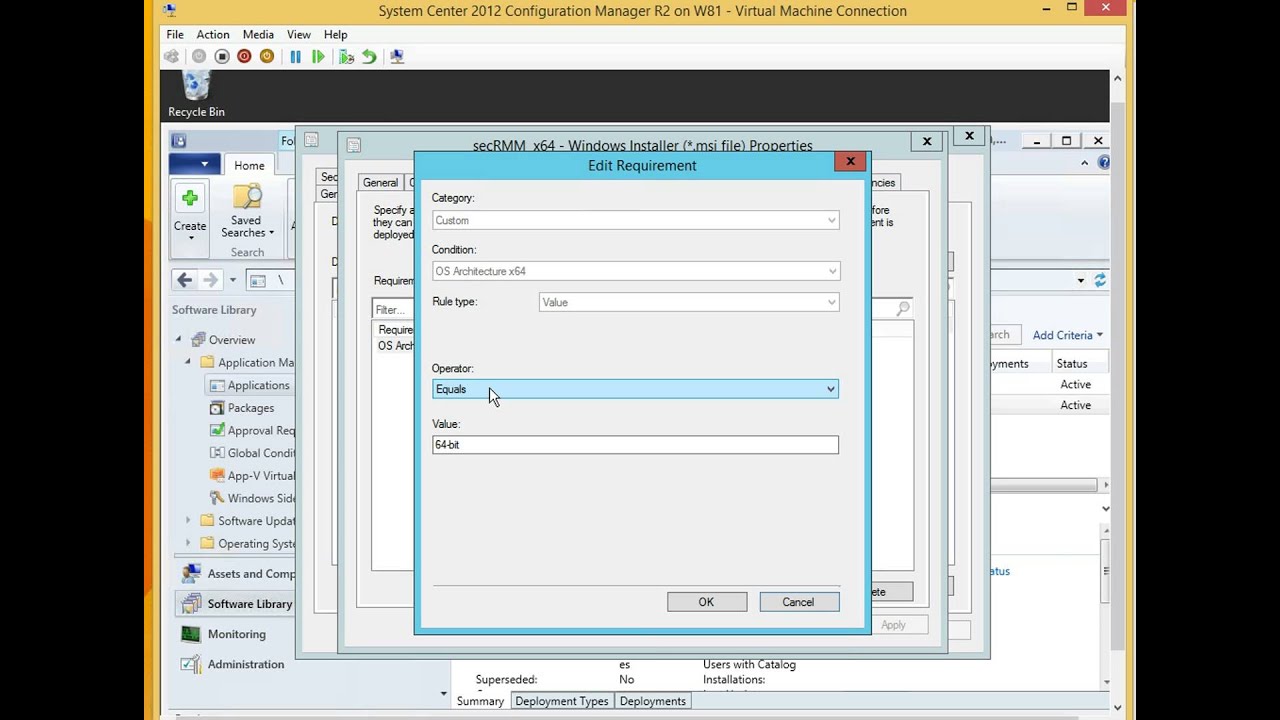The height and width of the screenshot is (720, 1280).
Task: Expand the Operating Systems tree node
Action: coord(188,544)
